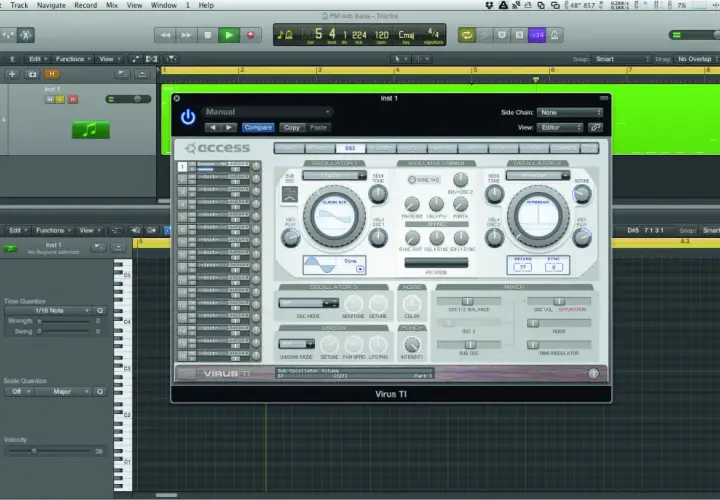720x500 pixels.
Task: Open the Mix menu
Action: click(x=112, y=5)
